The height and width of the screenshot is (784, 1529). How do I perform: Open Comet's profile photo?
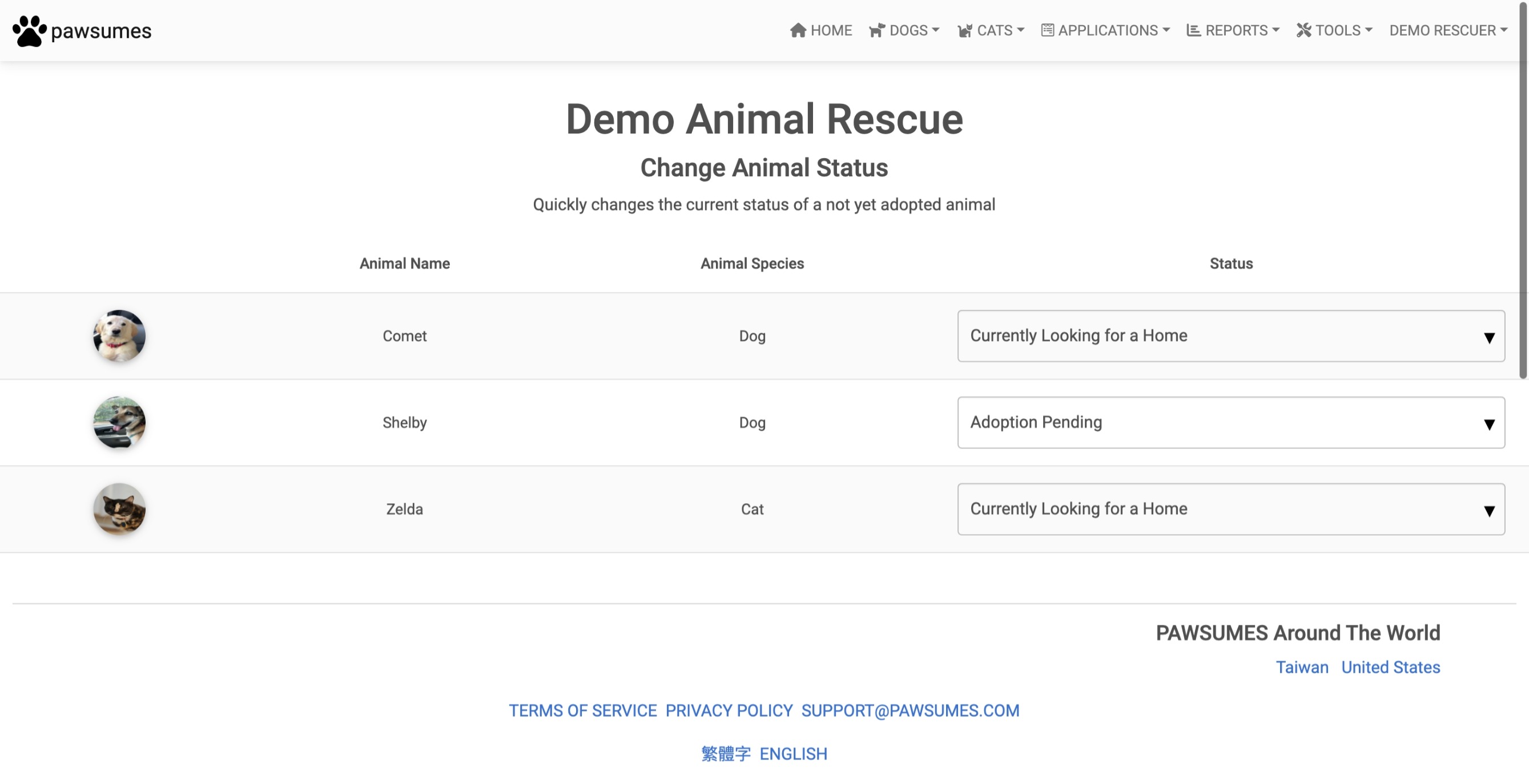[x=119, y=336]
